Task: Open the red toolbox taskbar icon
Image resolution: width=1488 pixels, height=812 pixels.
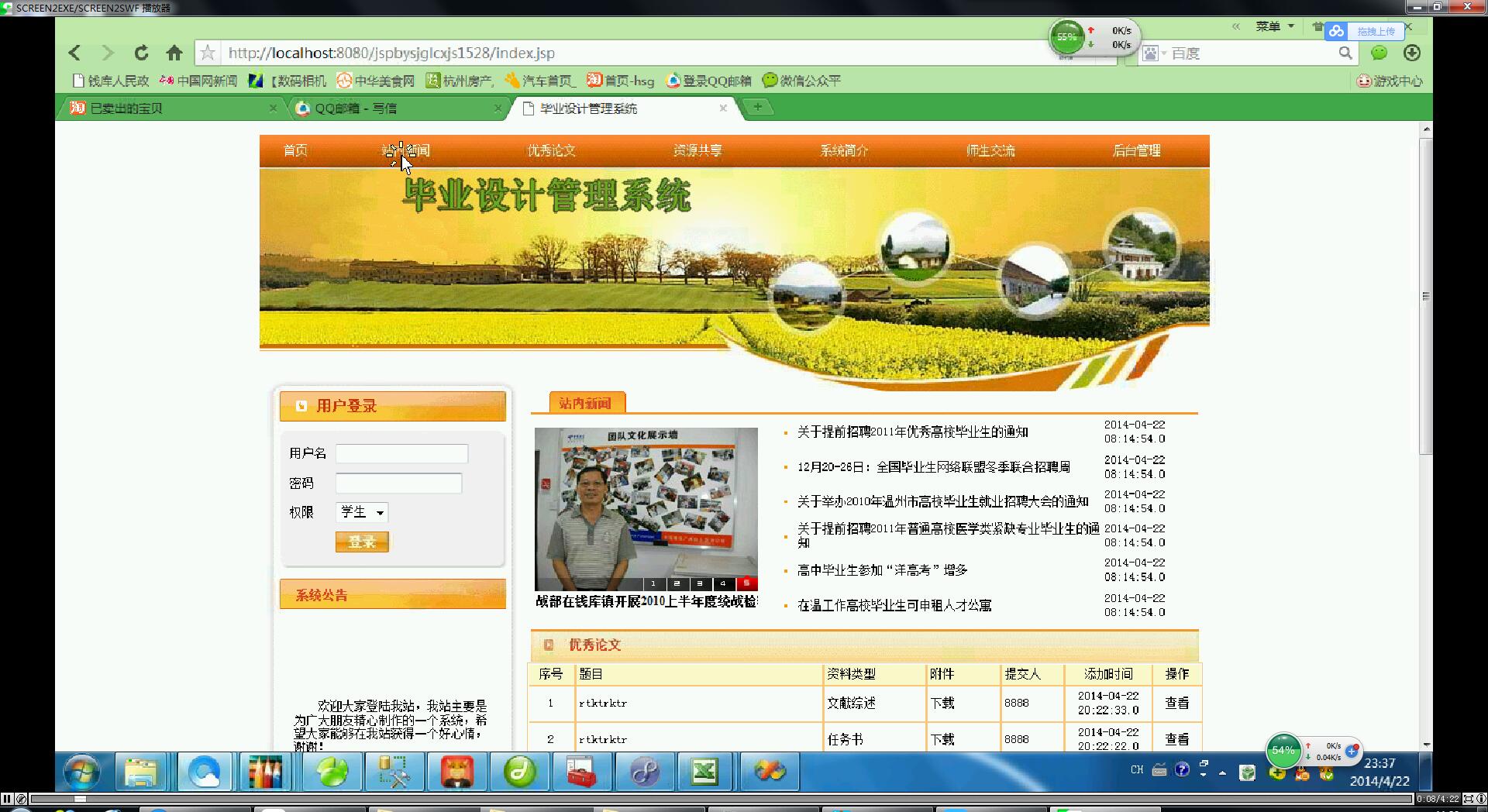Action: tap(582, 772)
